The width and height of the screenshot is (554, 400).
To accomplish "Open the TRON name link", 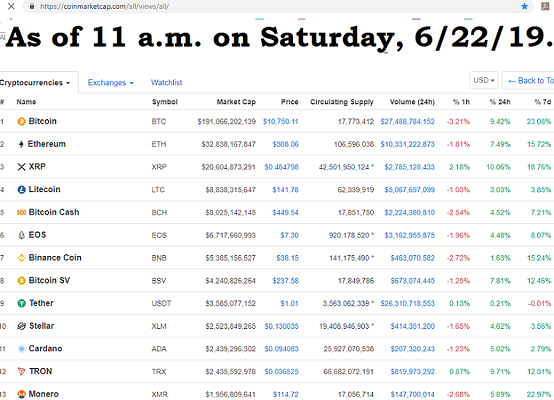I will (41, 371).
